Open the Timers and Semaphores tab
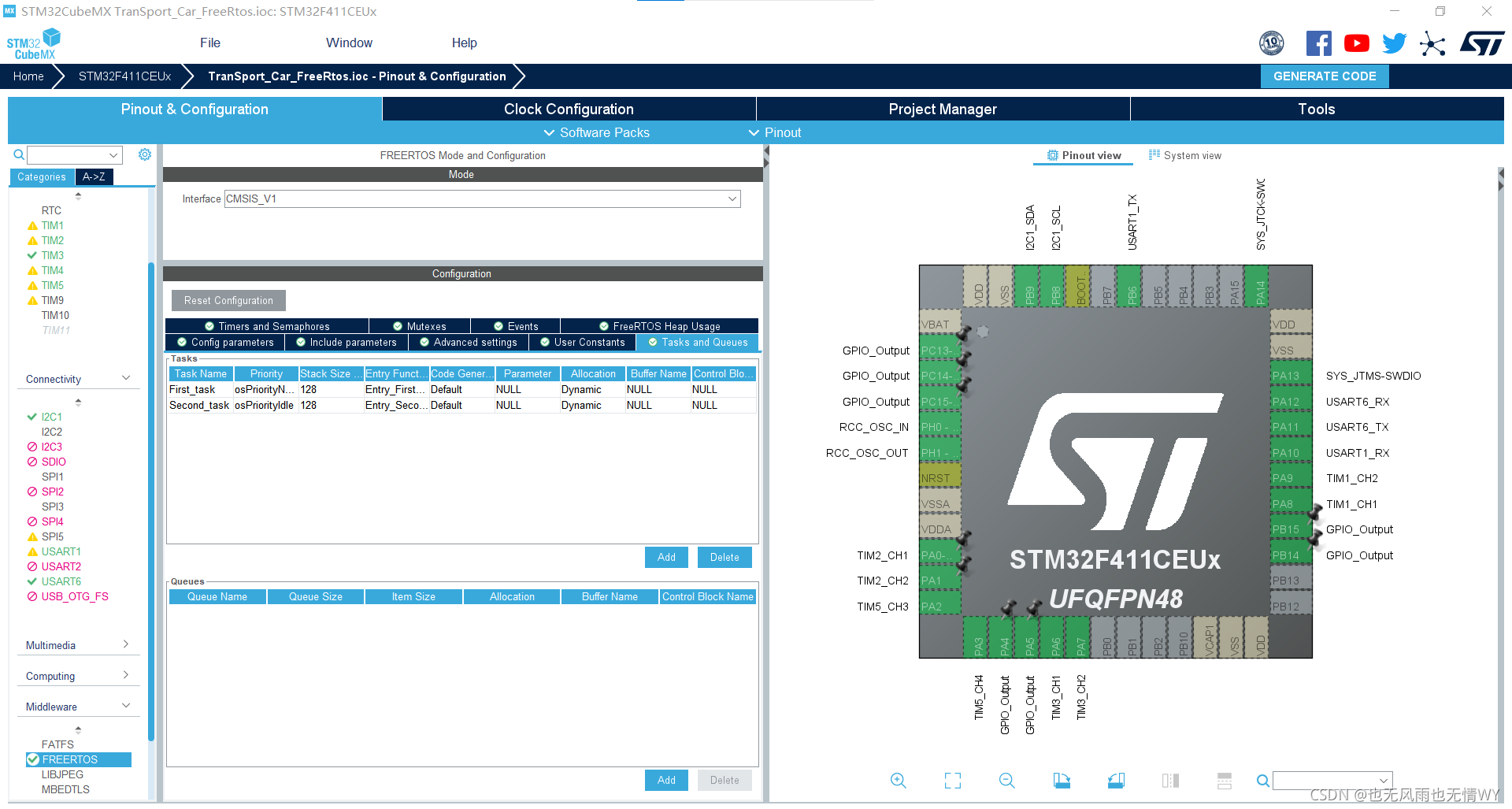1512x809 pixels. point(267,326)
